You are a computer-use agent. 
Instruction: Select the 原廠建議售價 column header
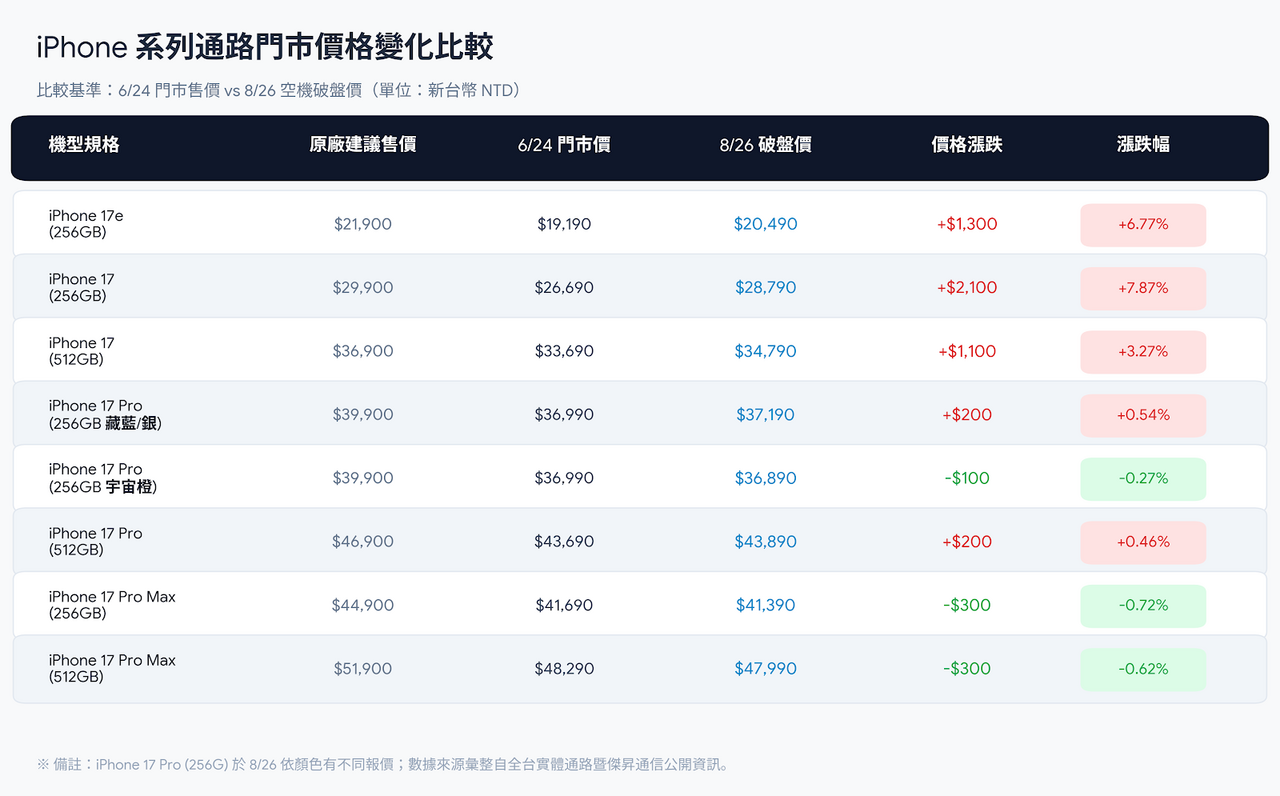click(363, 145)
